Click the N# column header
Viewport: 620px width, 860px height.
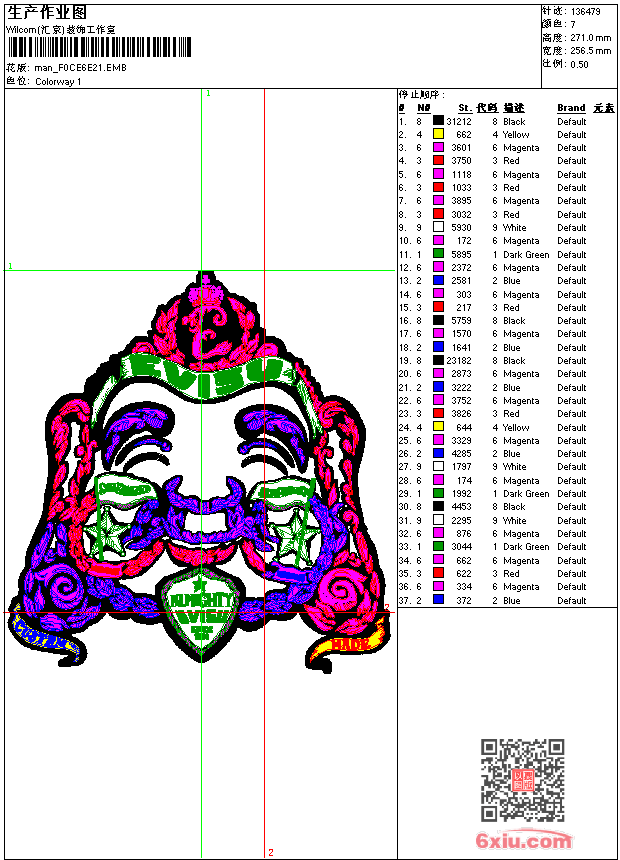(423, 108)
